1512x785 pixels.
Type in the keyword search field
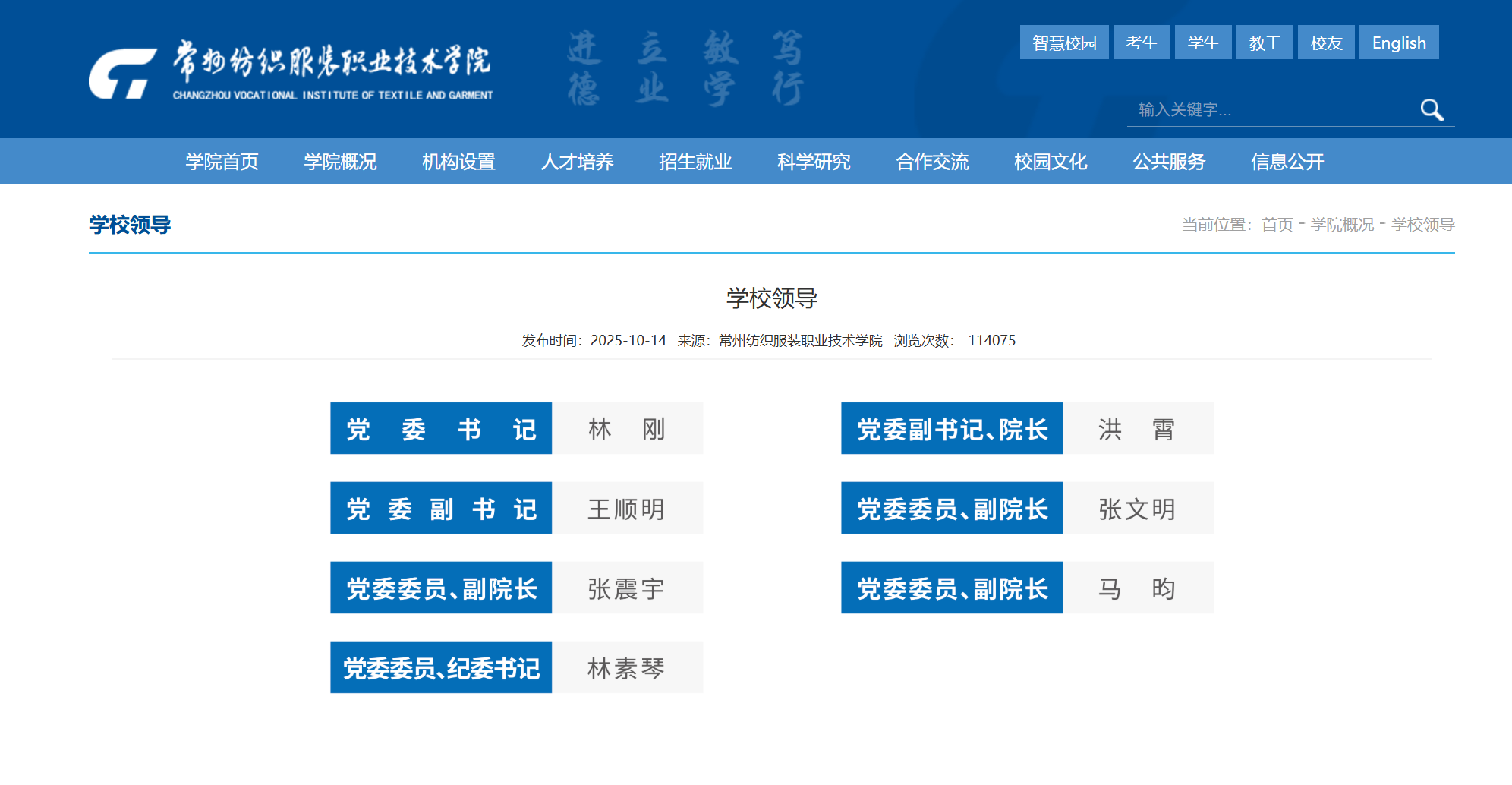point(1271,110)
